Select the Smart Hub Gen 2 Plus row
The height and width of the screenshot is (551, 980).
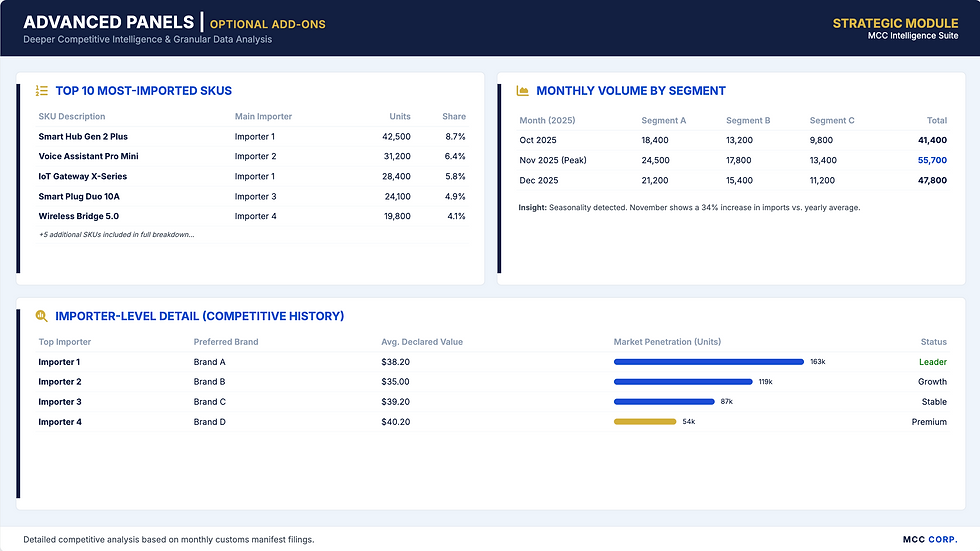pyautogui.click(x=252, y=136)
